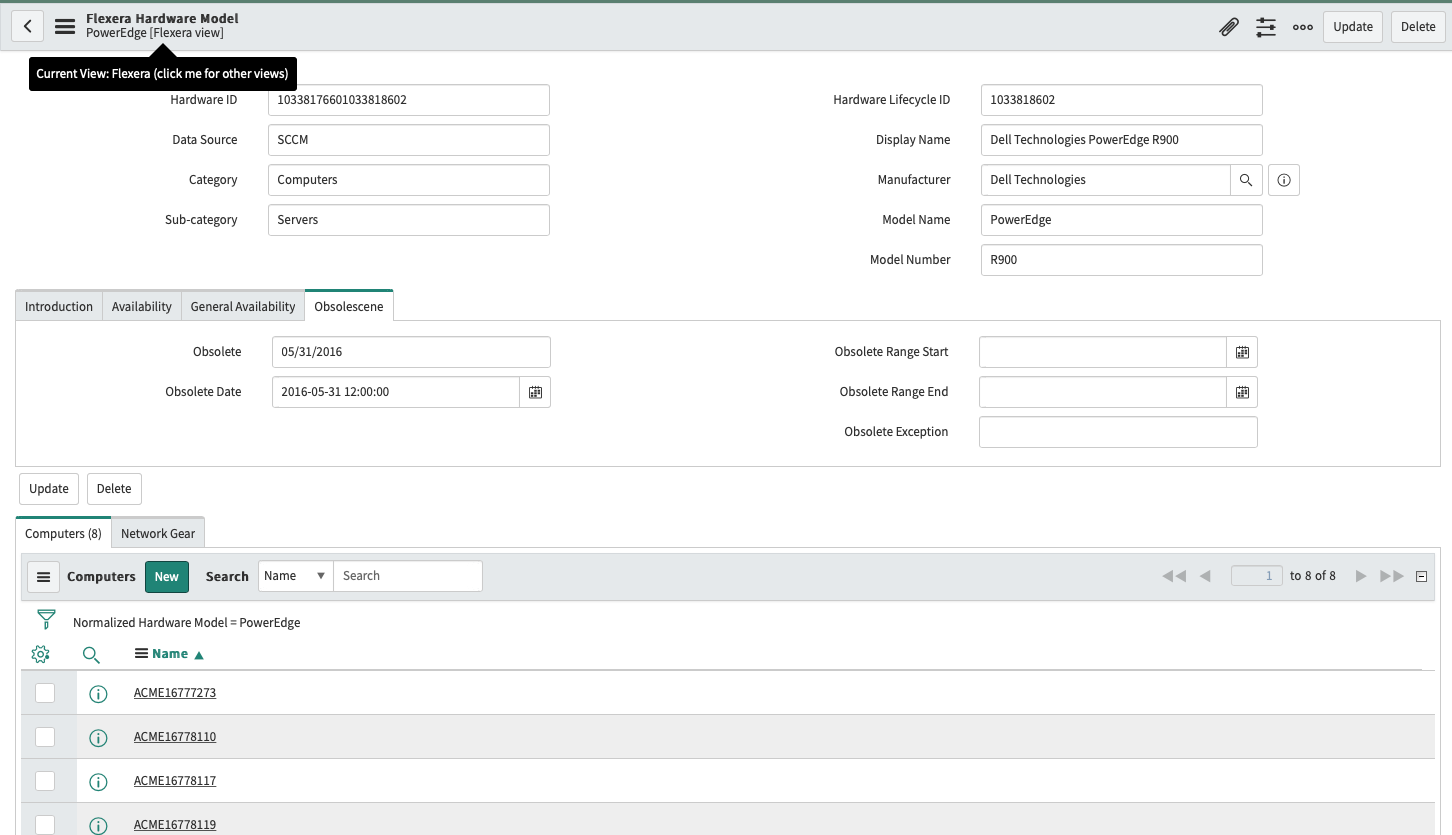Select the checkbox beside ACME16778117
Image resolution: width=1452 pixels, height=835 pixels.
(x=44, y=781)
